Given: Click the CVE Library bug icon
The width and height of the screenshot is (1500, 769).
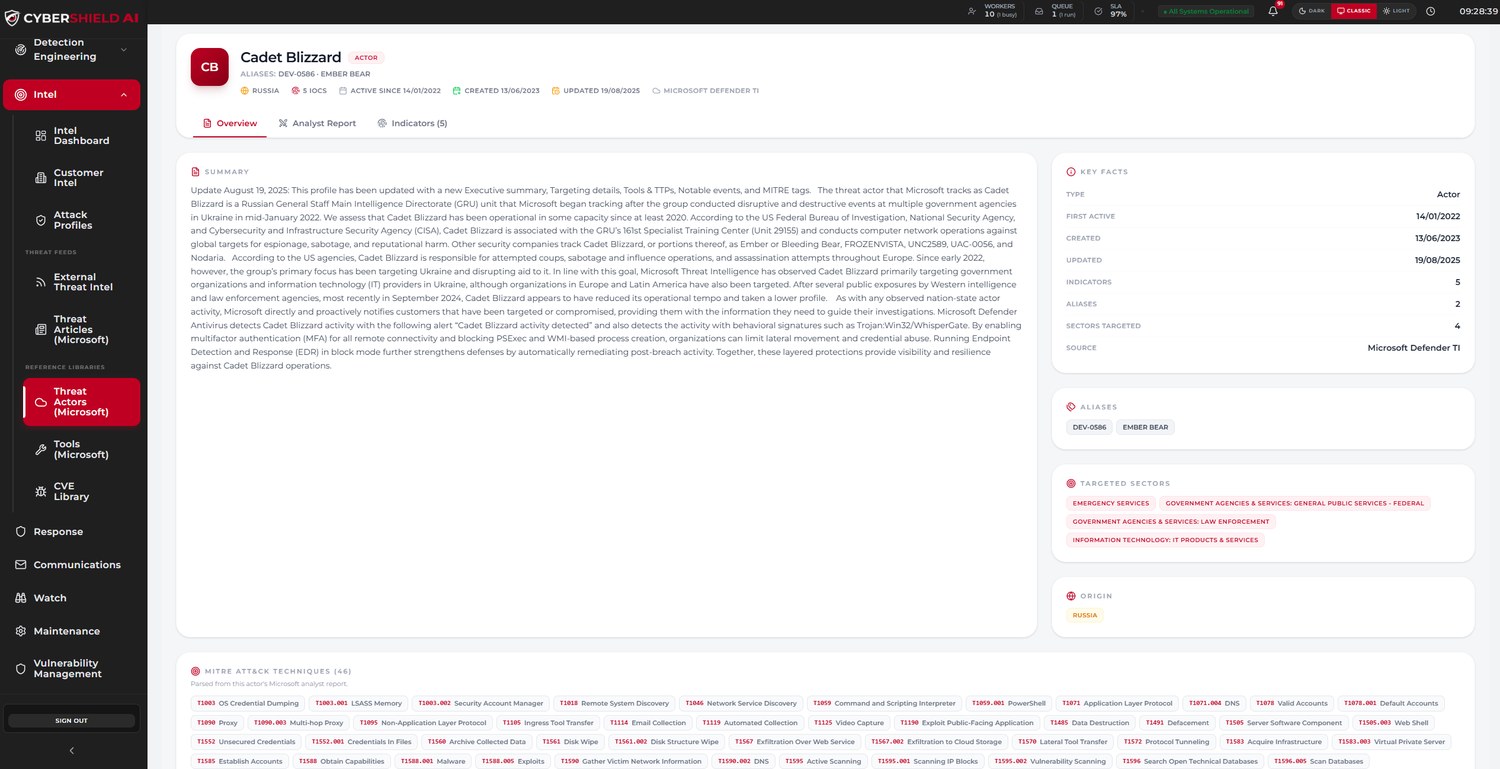Looking at the screenshot, I should (x=41, y=491).
